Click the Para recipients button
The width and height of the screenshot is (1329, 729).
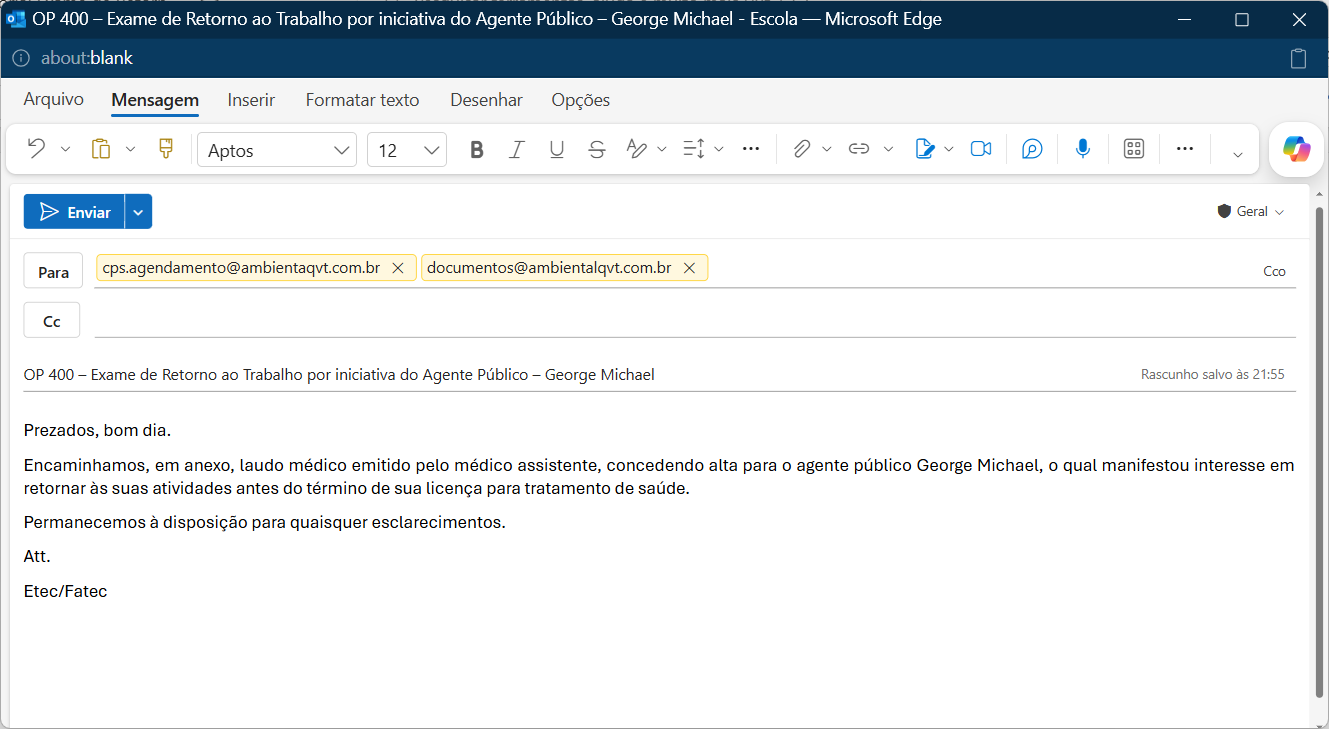[x=52, y=271]
